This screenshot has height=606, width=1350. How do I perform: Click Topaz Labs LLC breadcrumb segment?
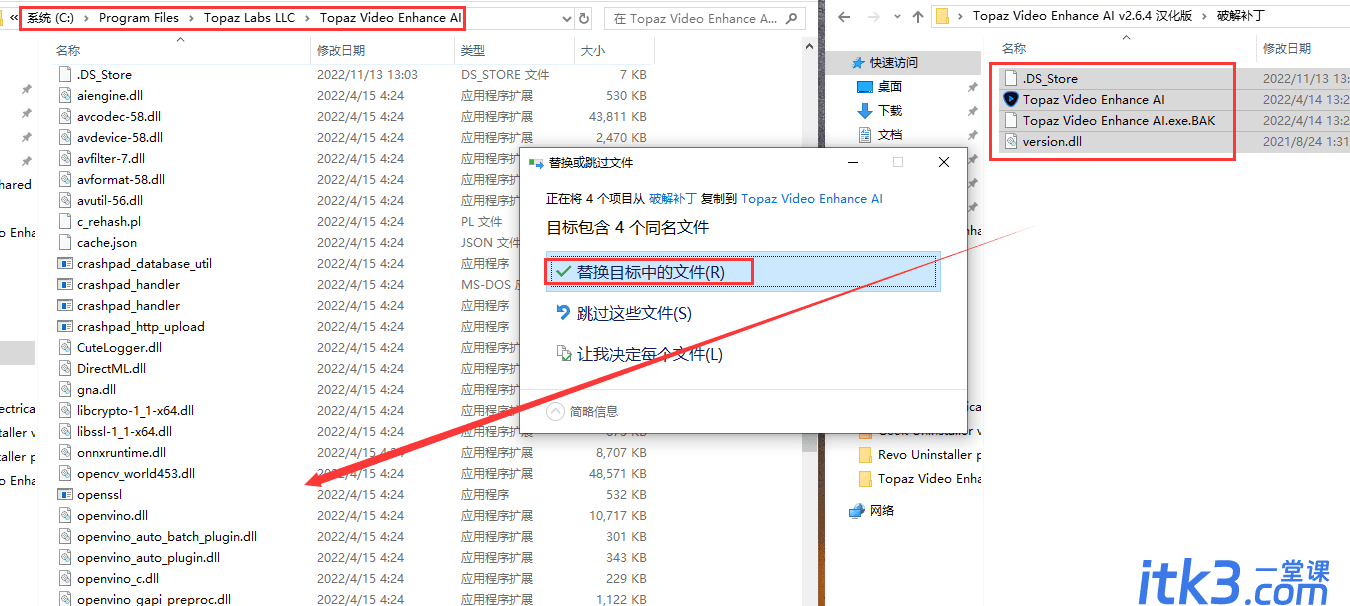pos(248,17)
